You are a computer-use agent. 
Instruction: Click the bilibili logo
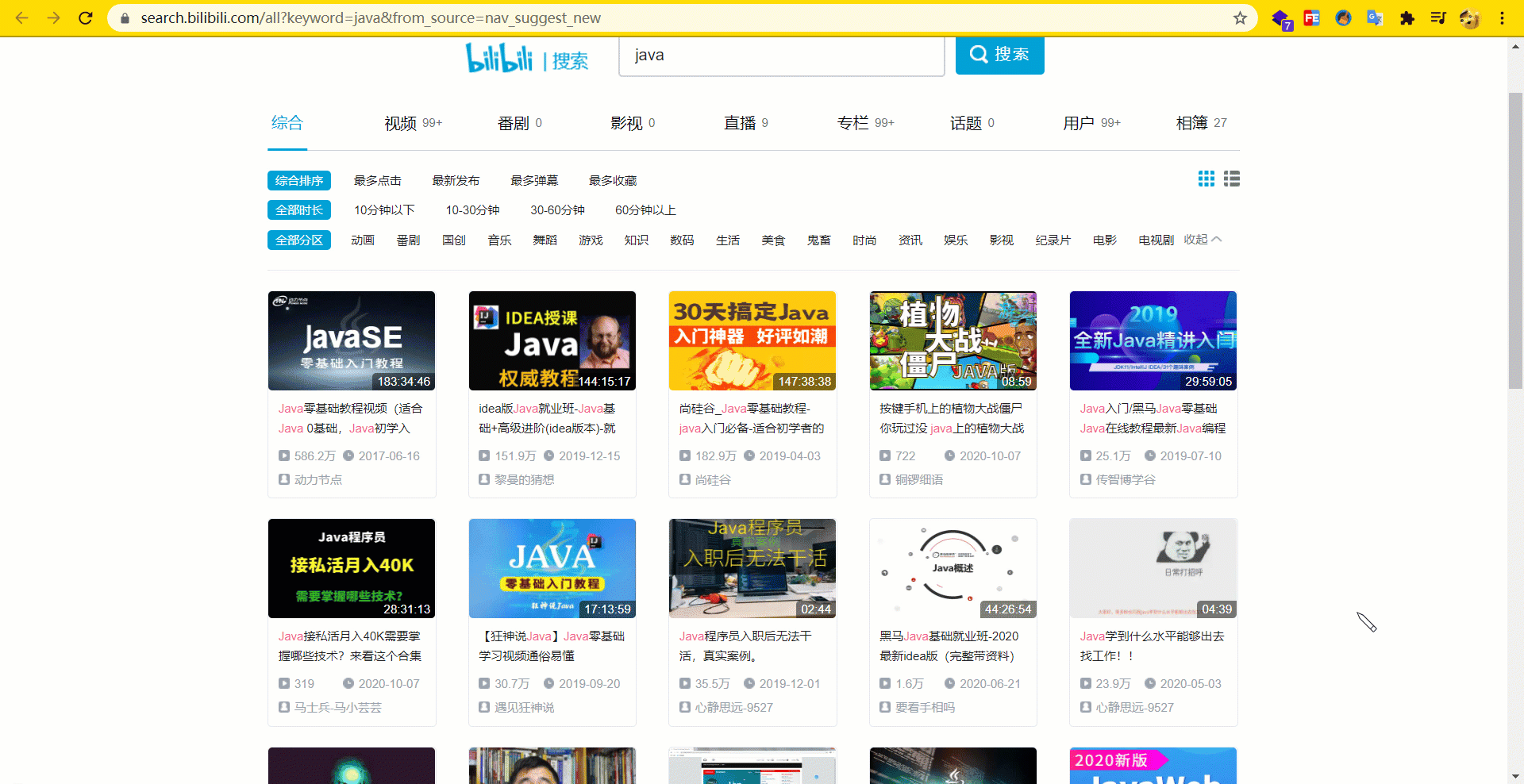click(x=499, y=57)
